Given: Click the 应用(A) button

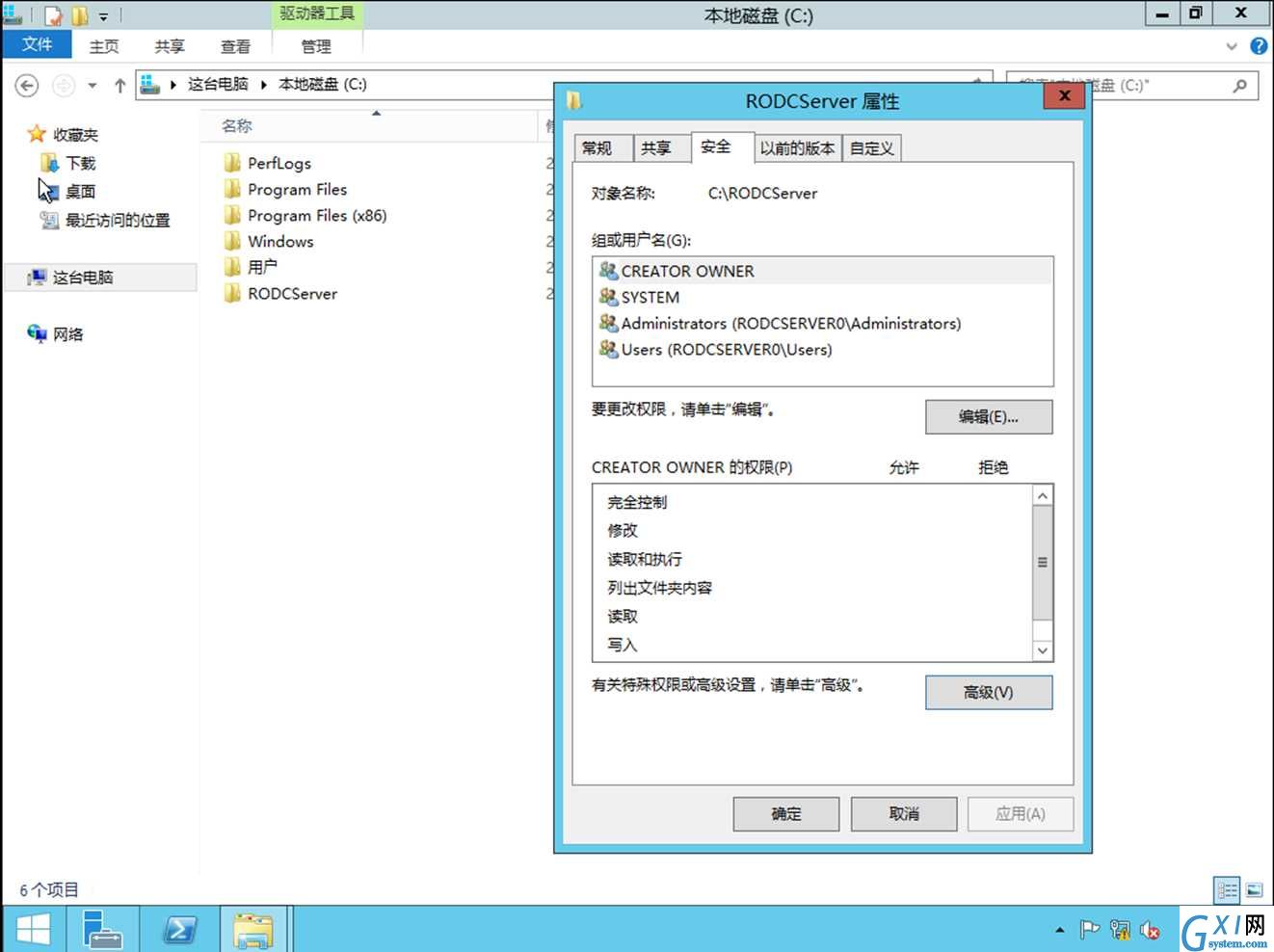Looking at the screenshot, I should point(1021,814).
